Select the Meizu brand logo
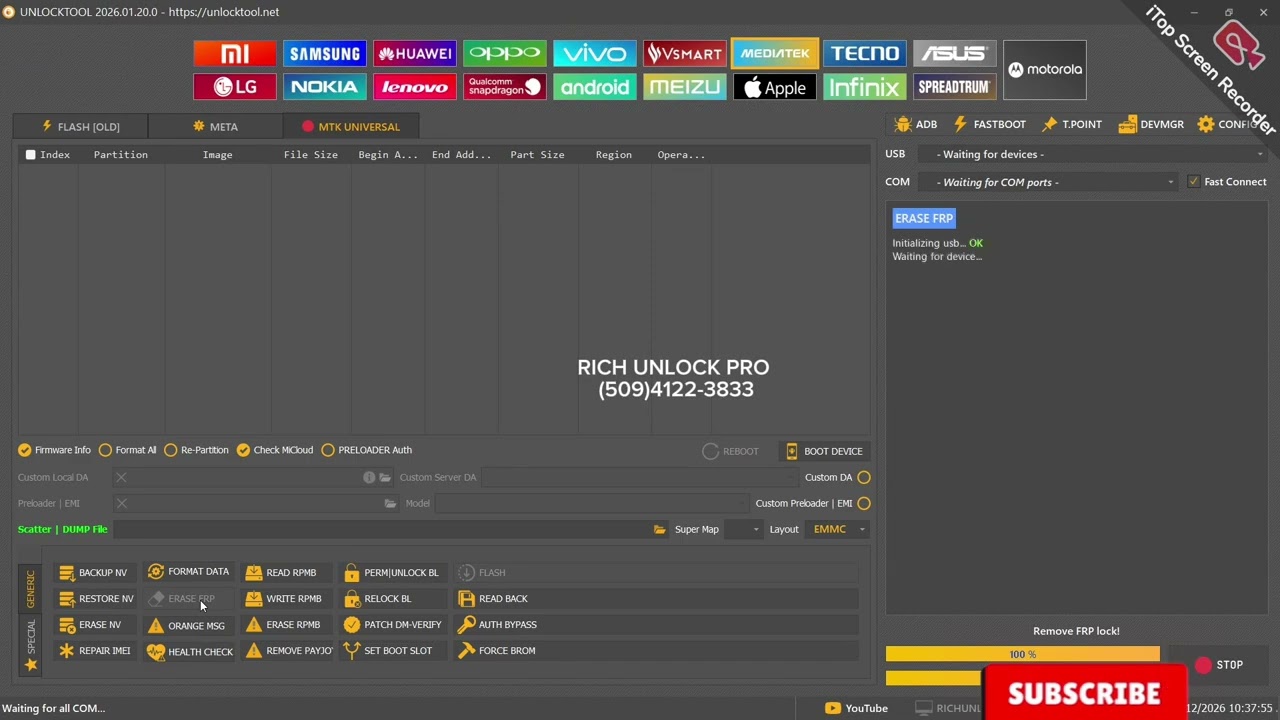Screen dimensions: 1280x720 pyautogui.click(x=684, y=87)
